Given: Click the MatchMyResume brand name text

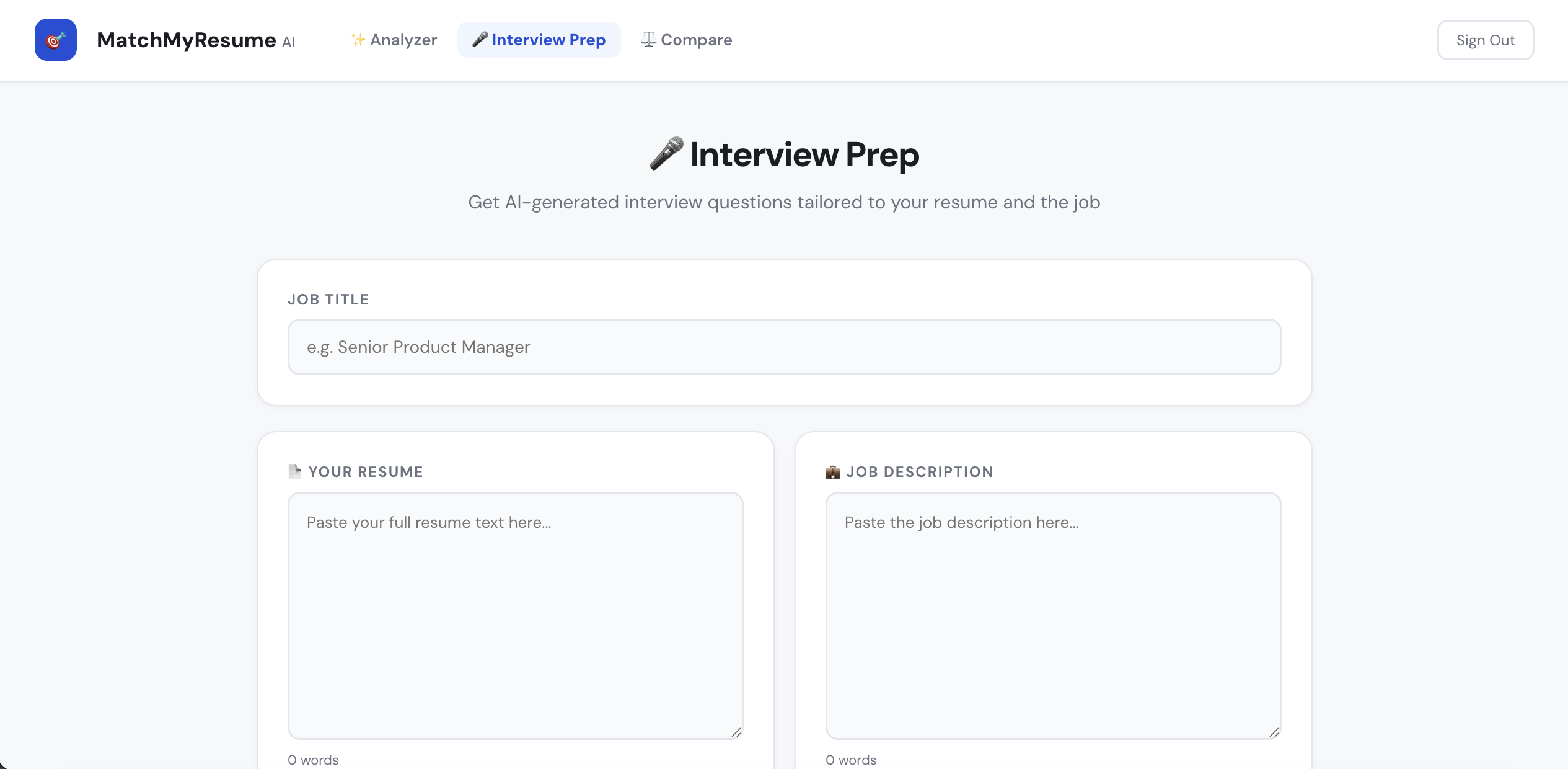Looking at the screenshot, I should tap(186, 39).
